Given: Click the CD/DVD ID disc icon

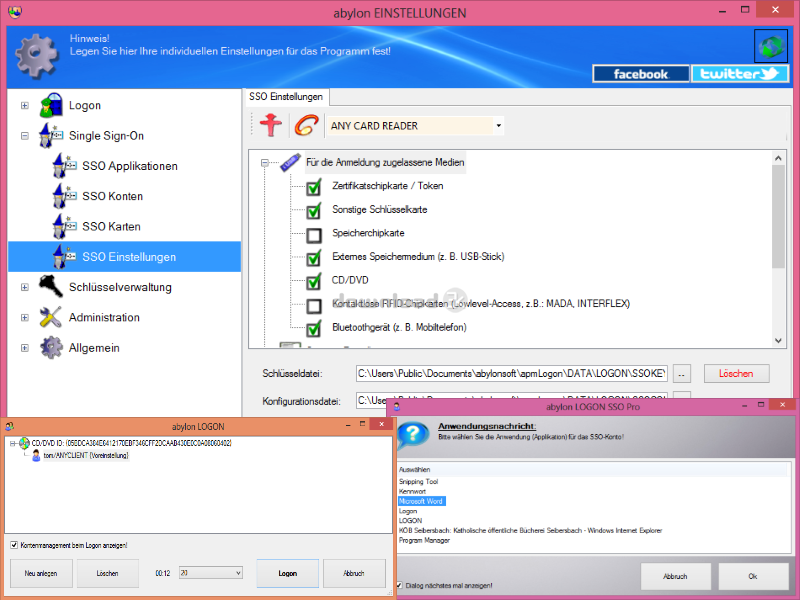Looking at the screenshot, I should (24, 443).
